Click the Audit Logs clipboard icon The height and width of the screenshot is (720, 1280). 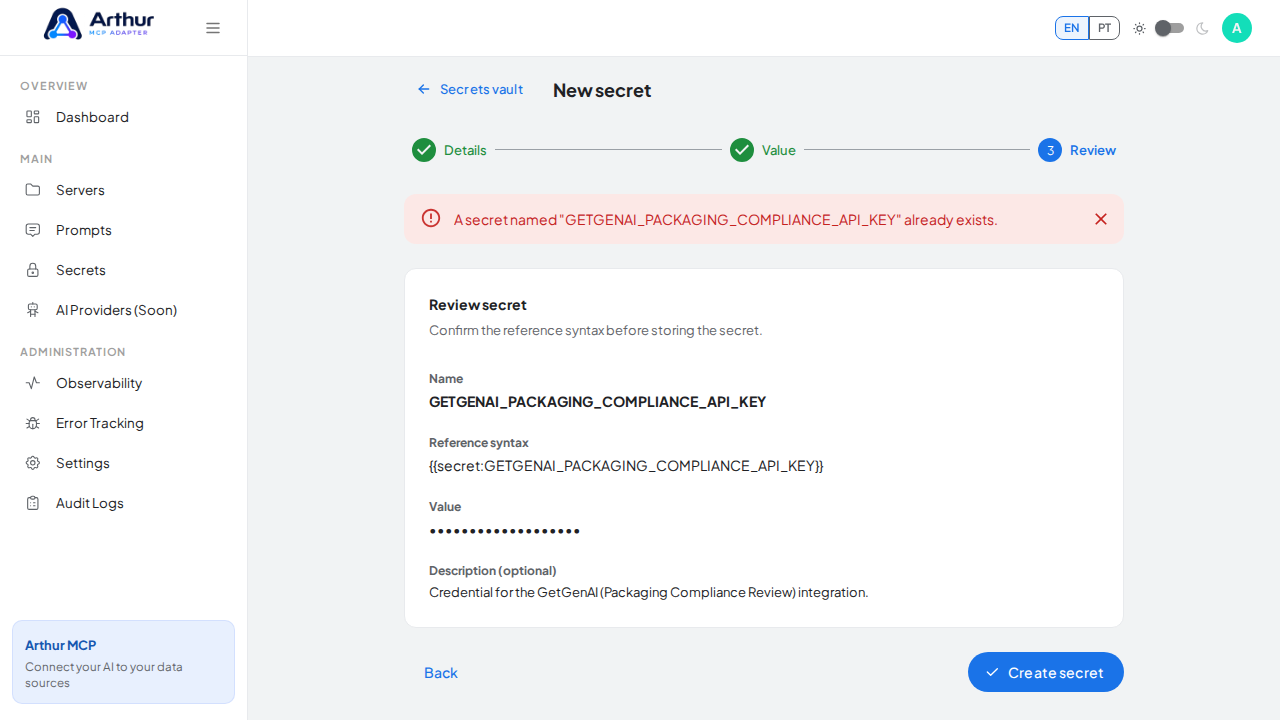pos(33,503)
